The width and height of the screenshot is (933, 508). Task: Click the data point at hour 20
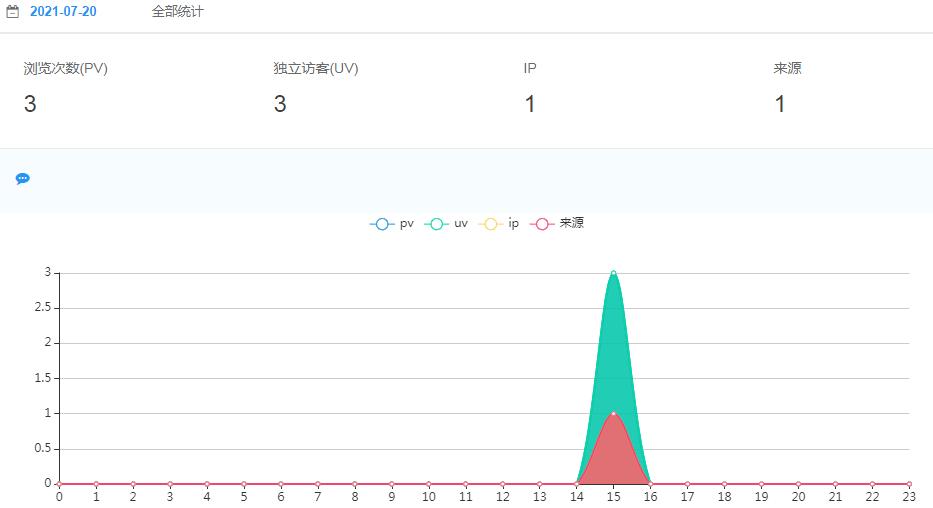point(799,484)
